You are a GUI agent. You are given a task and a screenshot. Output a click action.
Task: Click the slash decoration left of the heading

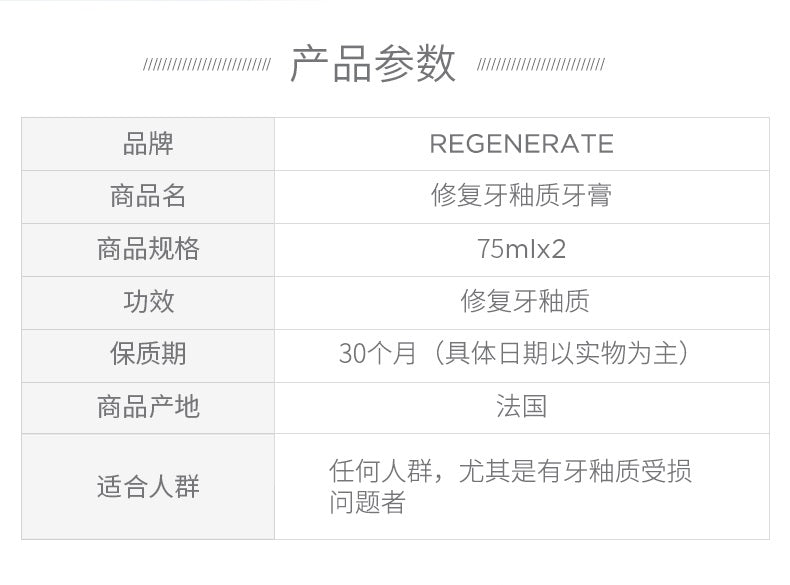point(206,66)
